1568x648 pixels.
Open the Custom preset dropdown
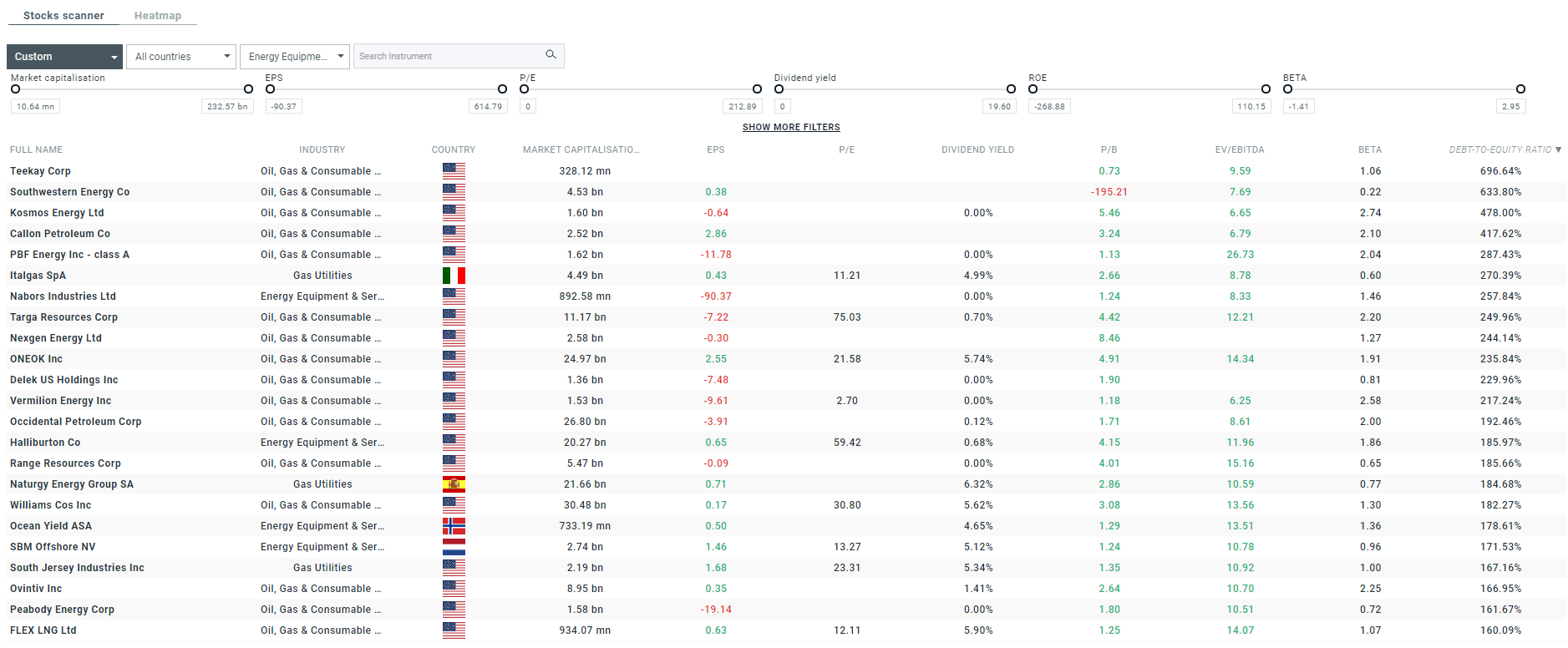[64, 57]
